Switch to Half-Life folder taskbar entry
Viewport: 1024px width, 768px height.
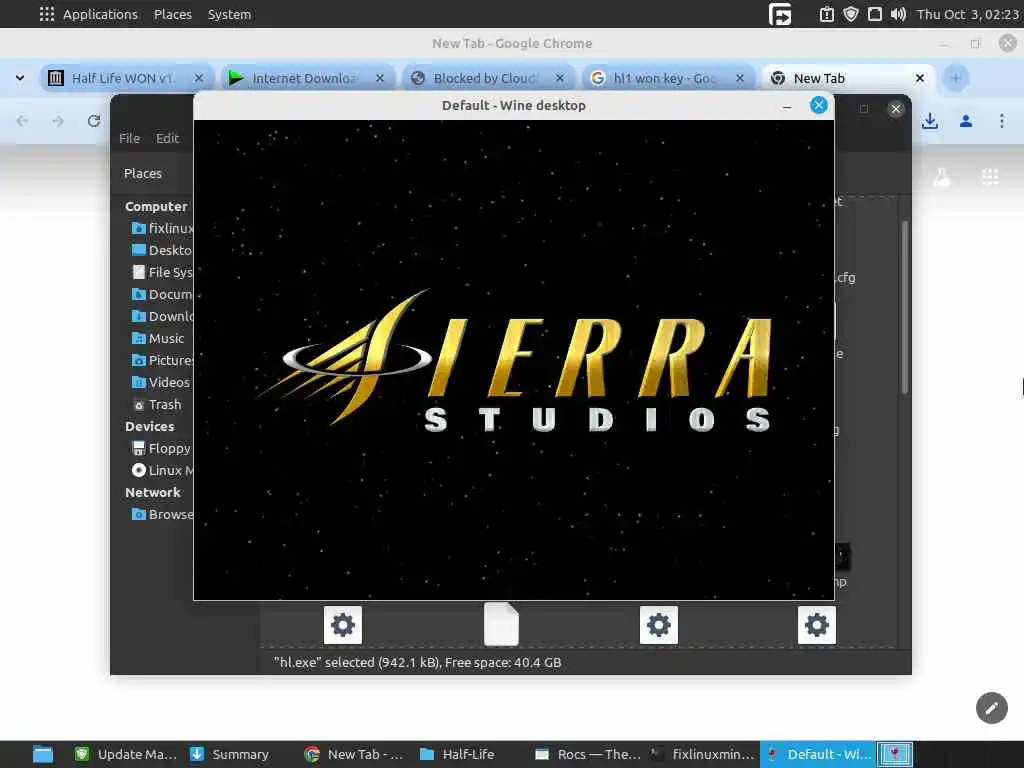[x=457, y=754]
